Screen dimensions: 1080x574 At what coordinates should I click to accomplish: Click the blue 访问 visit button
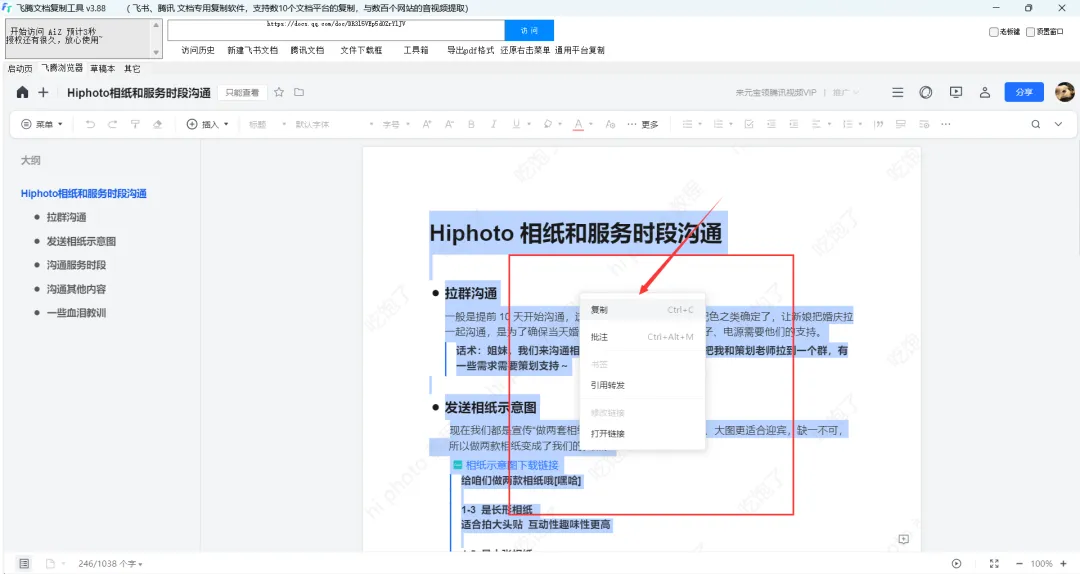click(x=529, y=30)
